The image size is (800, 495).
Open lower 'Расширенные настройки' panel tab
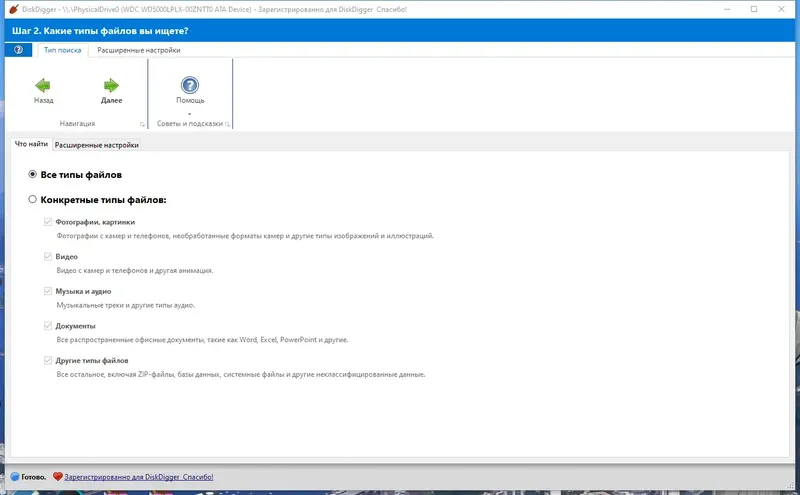click(x=96, y=145)
